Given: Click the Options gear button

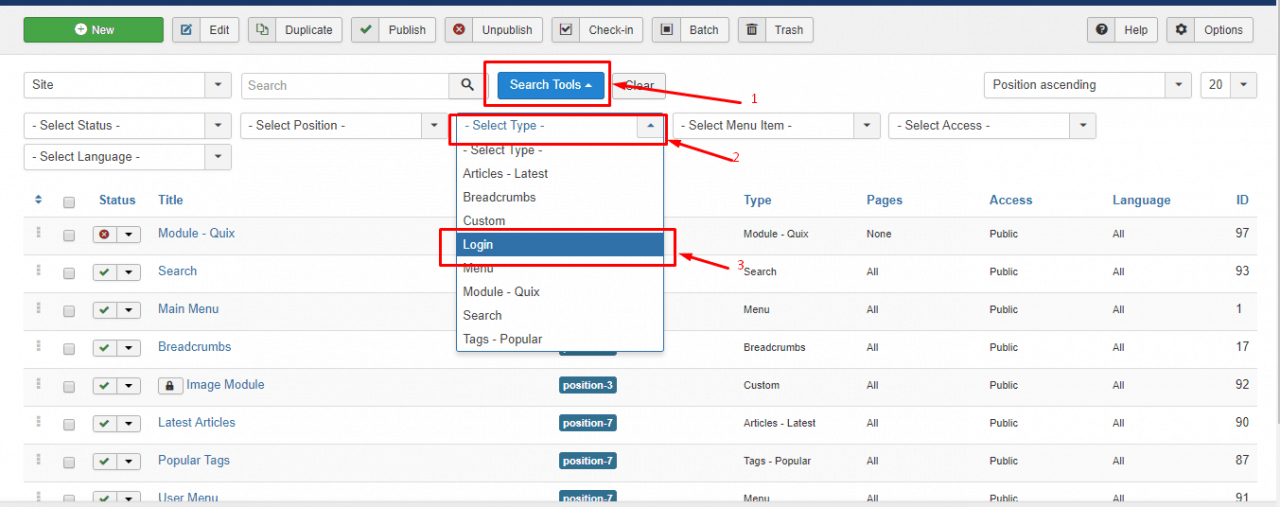Looking at the screenshot, I should pos(1211,30).
